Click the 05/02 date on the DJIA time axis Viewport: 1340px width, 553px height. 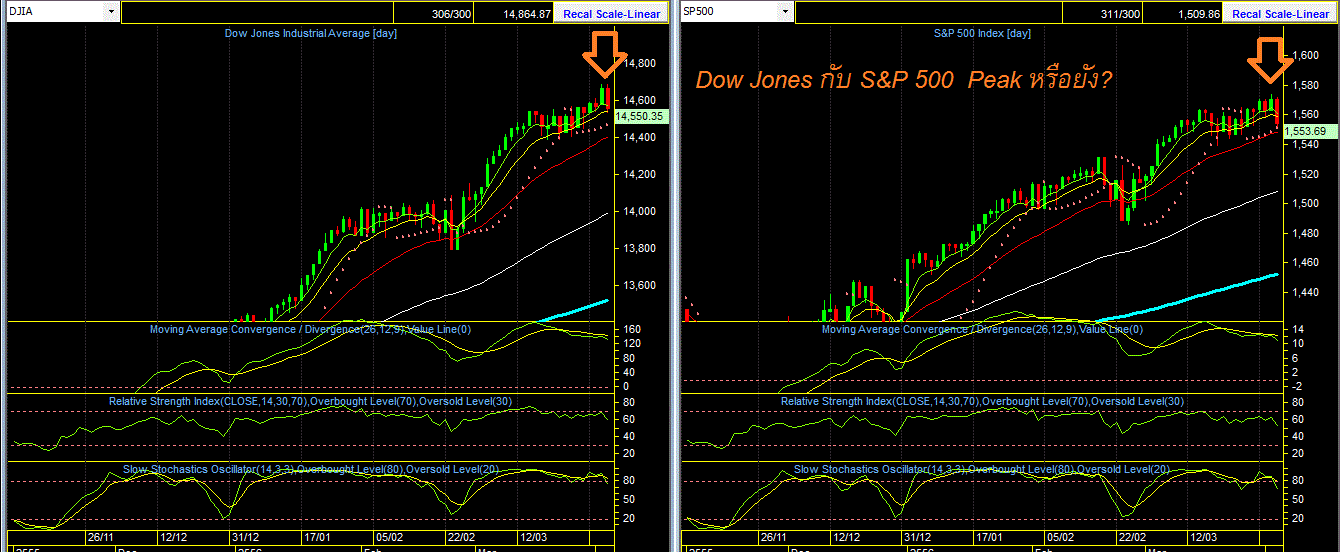coord(389,537)
